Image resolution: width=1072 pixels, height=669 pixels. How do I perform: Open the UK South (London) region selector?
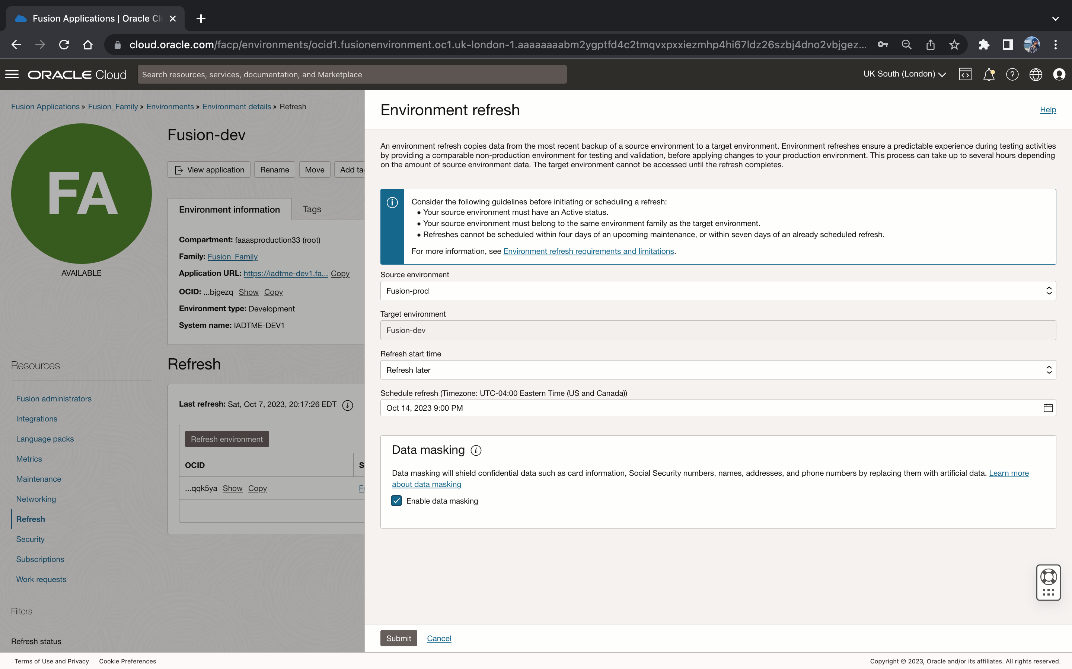[904, 74]
